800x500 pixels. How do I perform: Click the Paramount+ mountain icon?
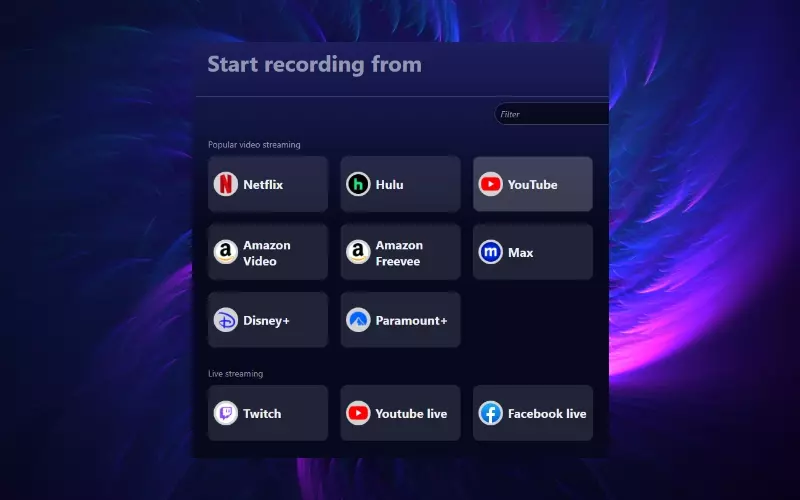click(x=358, y=320)
